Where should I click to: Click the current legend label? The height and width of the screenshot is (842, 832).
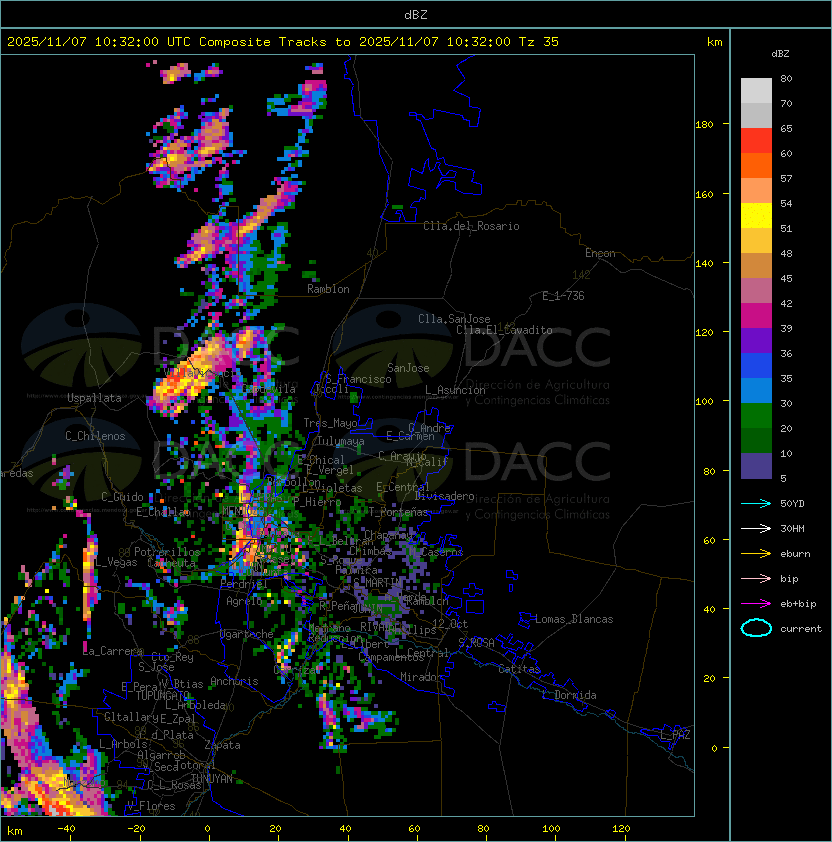point(801,628)
